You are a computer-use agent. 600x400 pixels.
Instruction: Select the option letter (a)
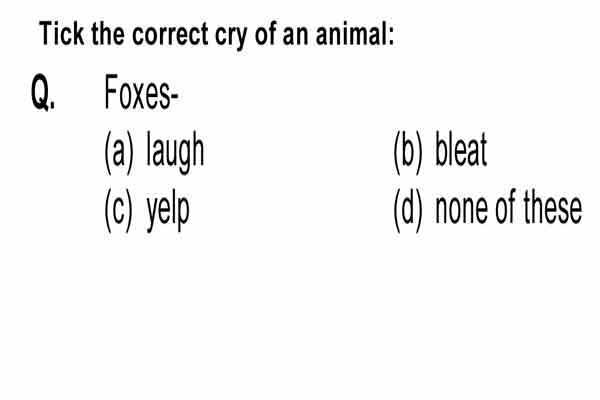point(119,152)
